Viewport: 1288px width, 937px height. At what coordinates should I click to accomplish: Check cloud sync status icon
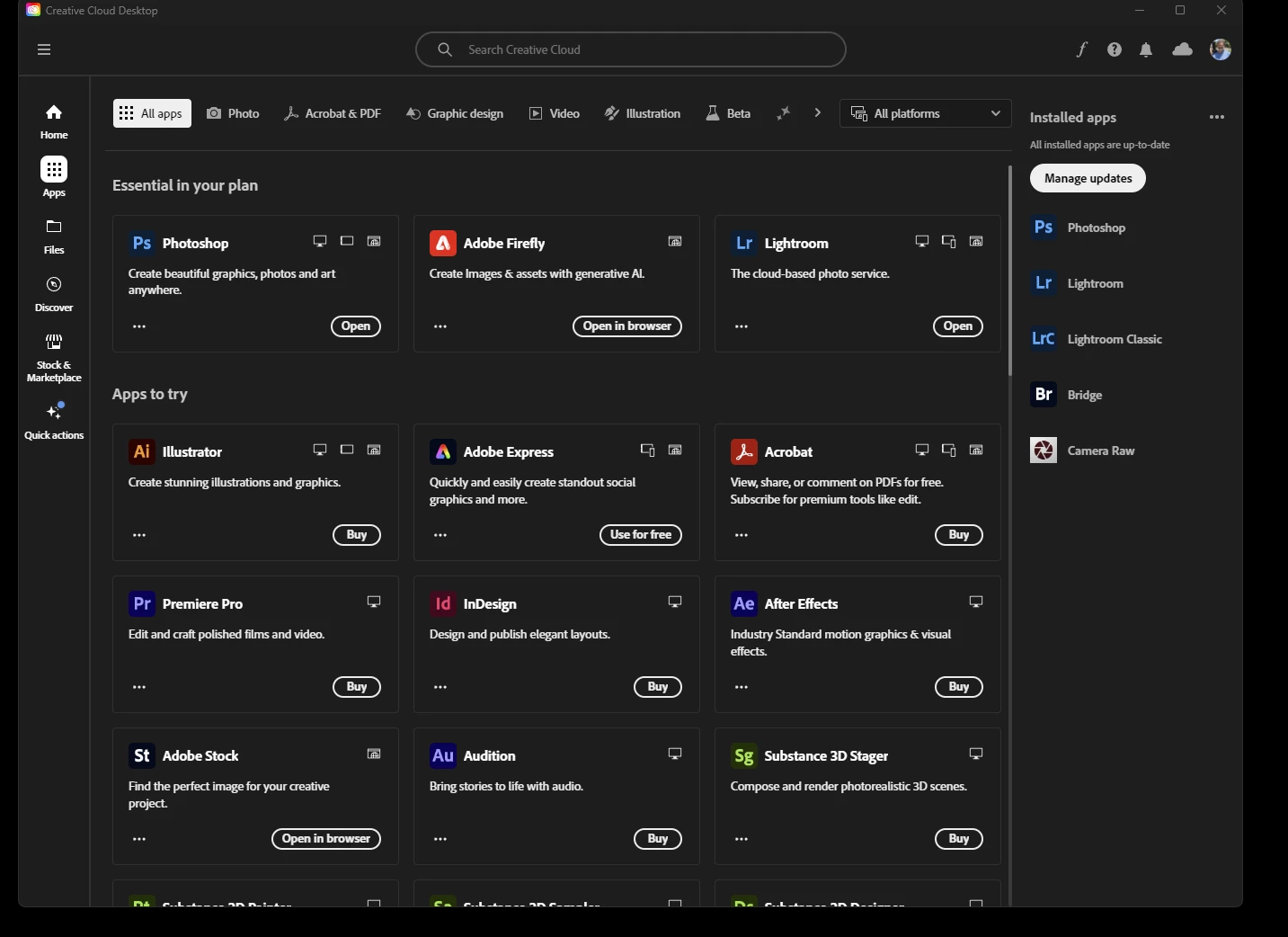1183,49
